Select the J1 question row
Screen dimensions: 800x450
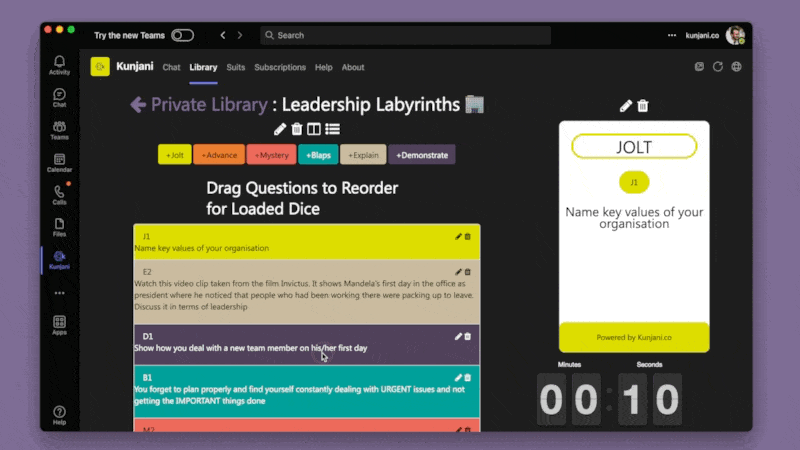[x=307, y=242]
